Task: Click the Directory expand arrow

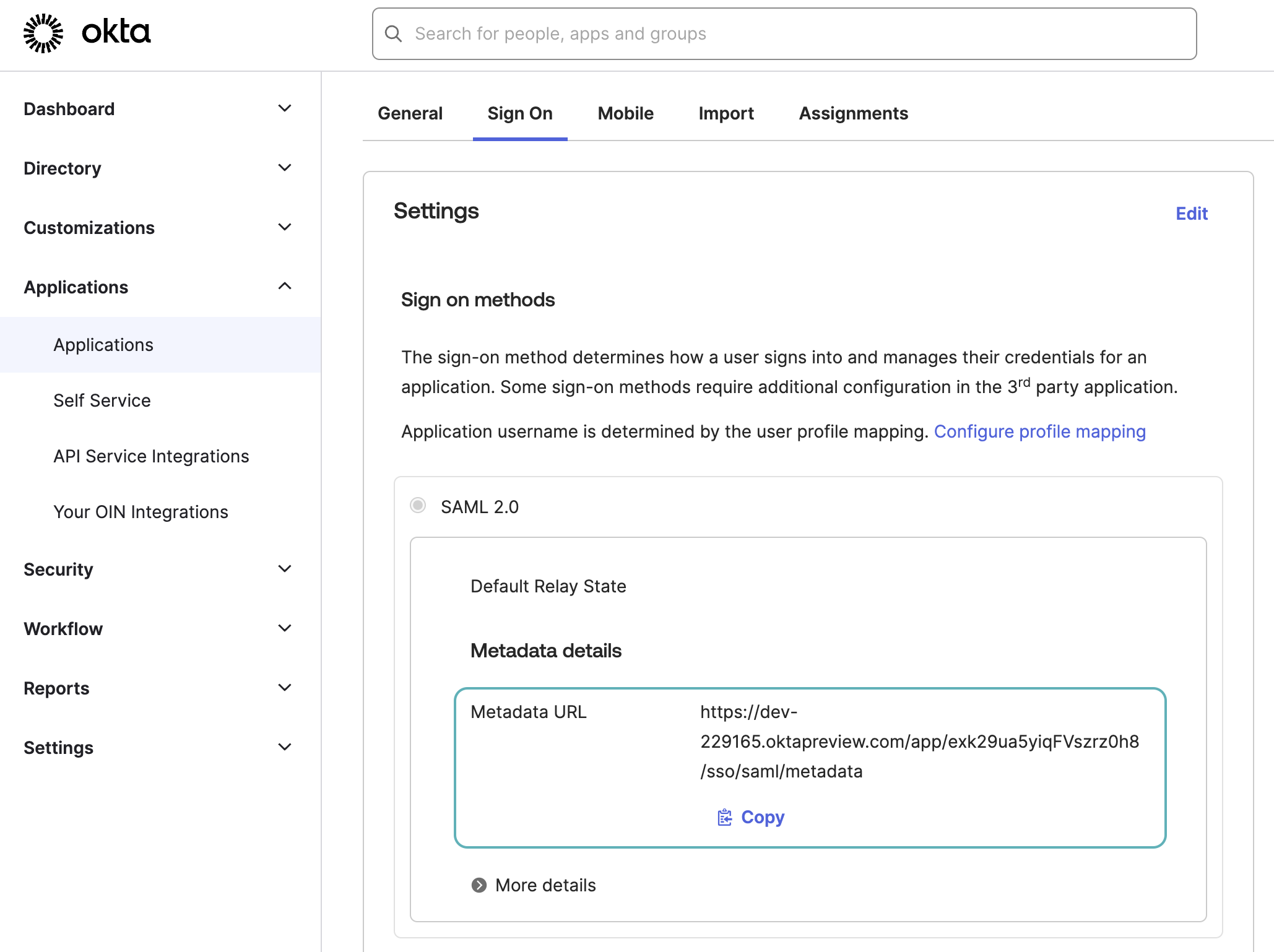Action: coord(285,167)
